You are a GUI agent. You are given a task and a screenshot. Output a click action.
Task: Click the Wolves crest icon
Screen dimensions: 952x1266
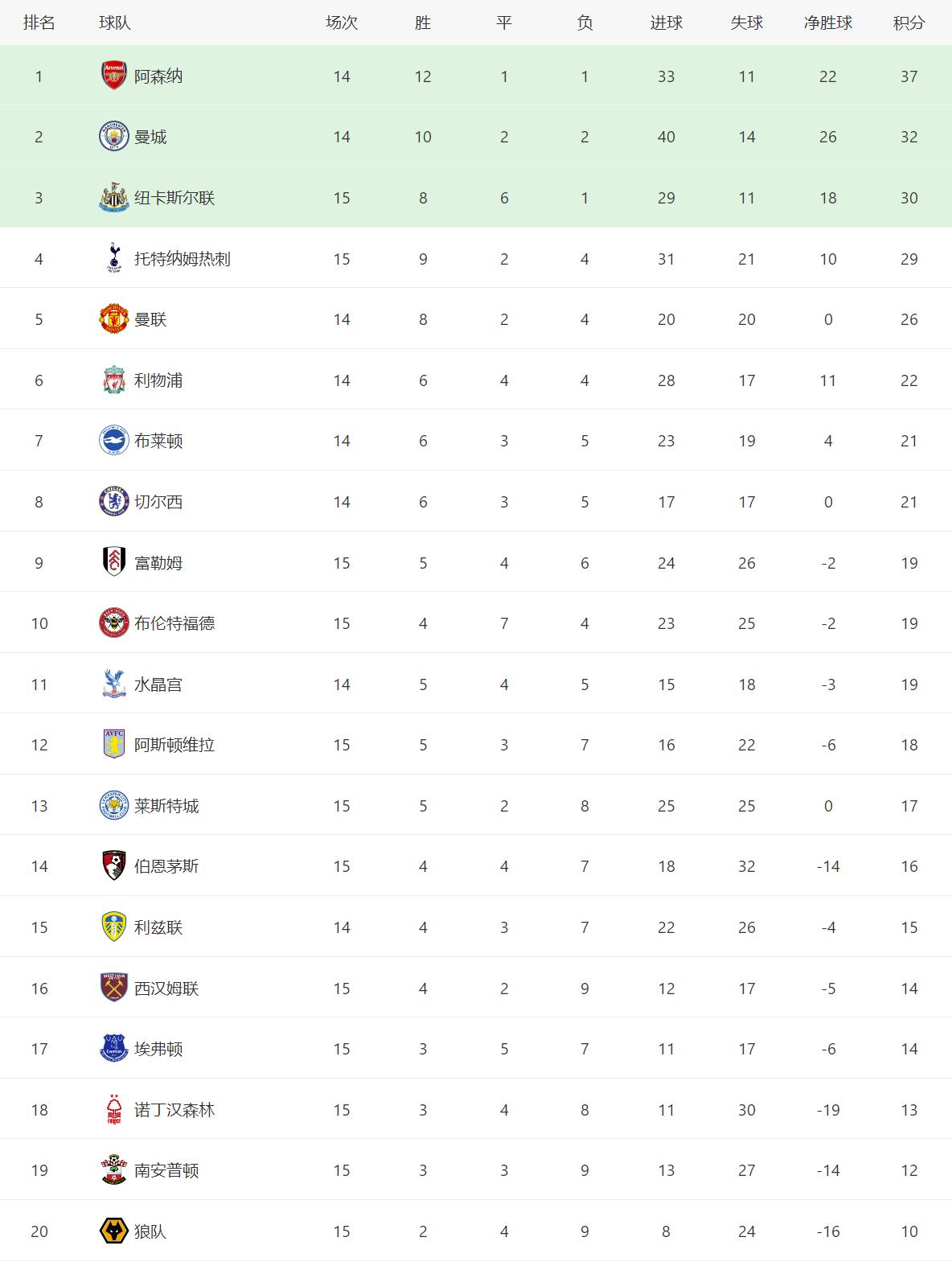click(x=113, y=1231)
